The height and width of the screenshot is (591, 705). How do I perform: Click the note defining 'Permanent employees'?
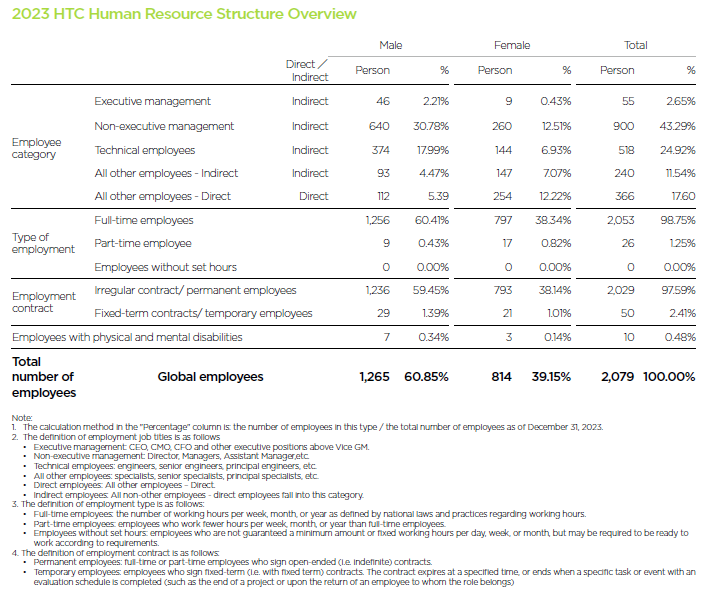click(x=232, y=562)
